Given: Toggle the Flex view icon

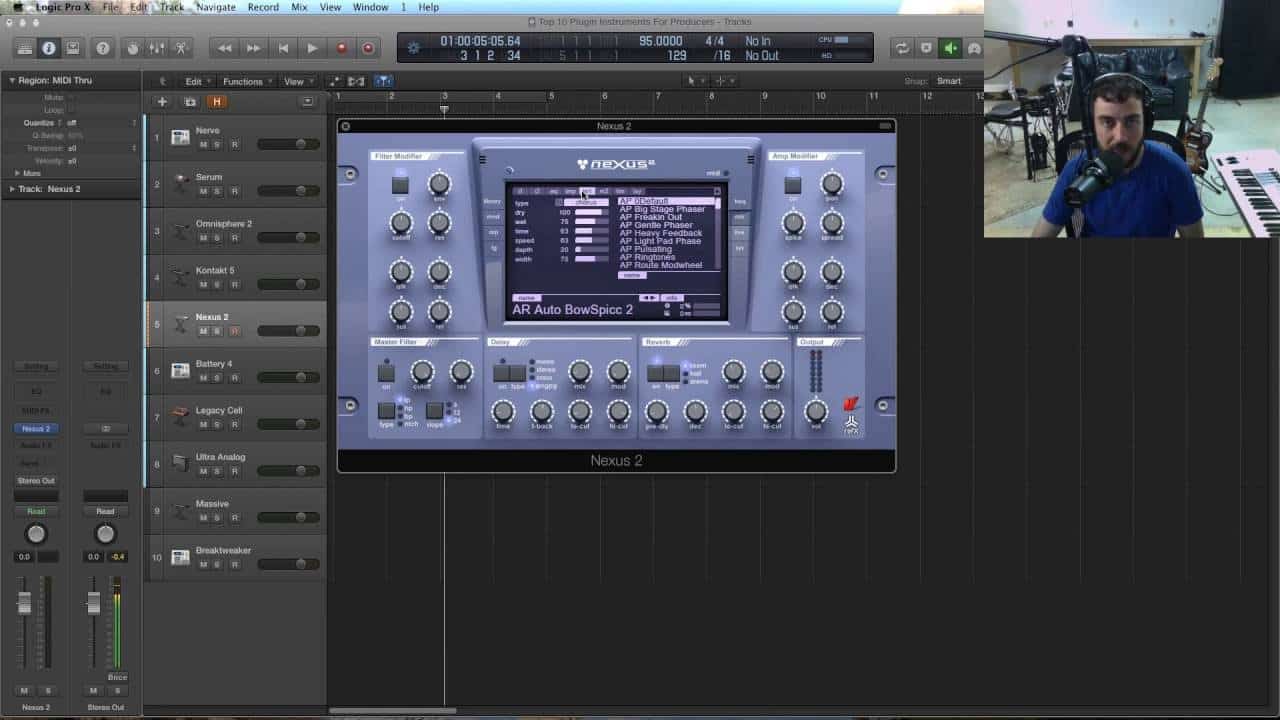Looking at the screenshot, I should pyautogui.click(x=357, y=81).
